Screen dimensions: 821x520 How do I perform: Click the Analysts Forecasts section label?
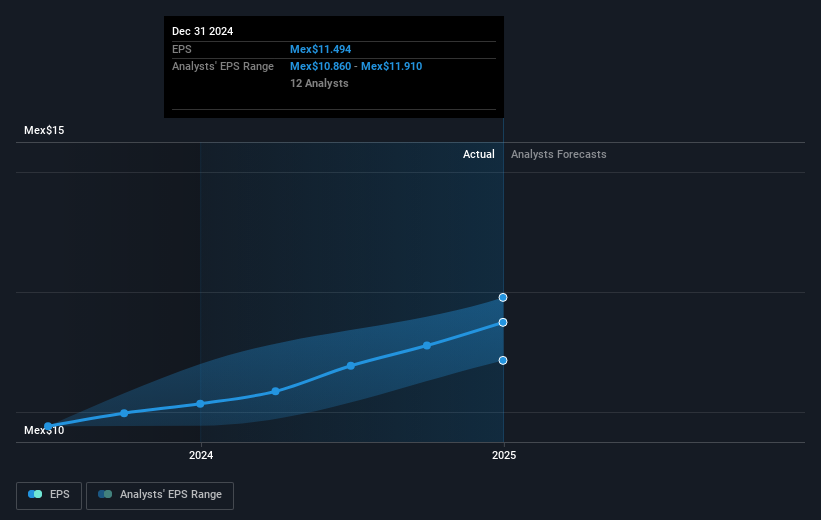(x=559, y=154)
